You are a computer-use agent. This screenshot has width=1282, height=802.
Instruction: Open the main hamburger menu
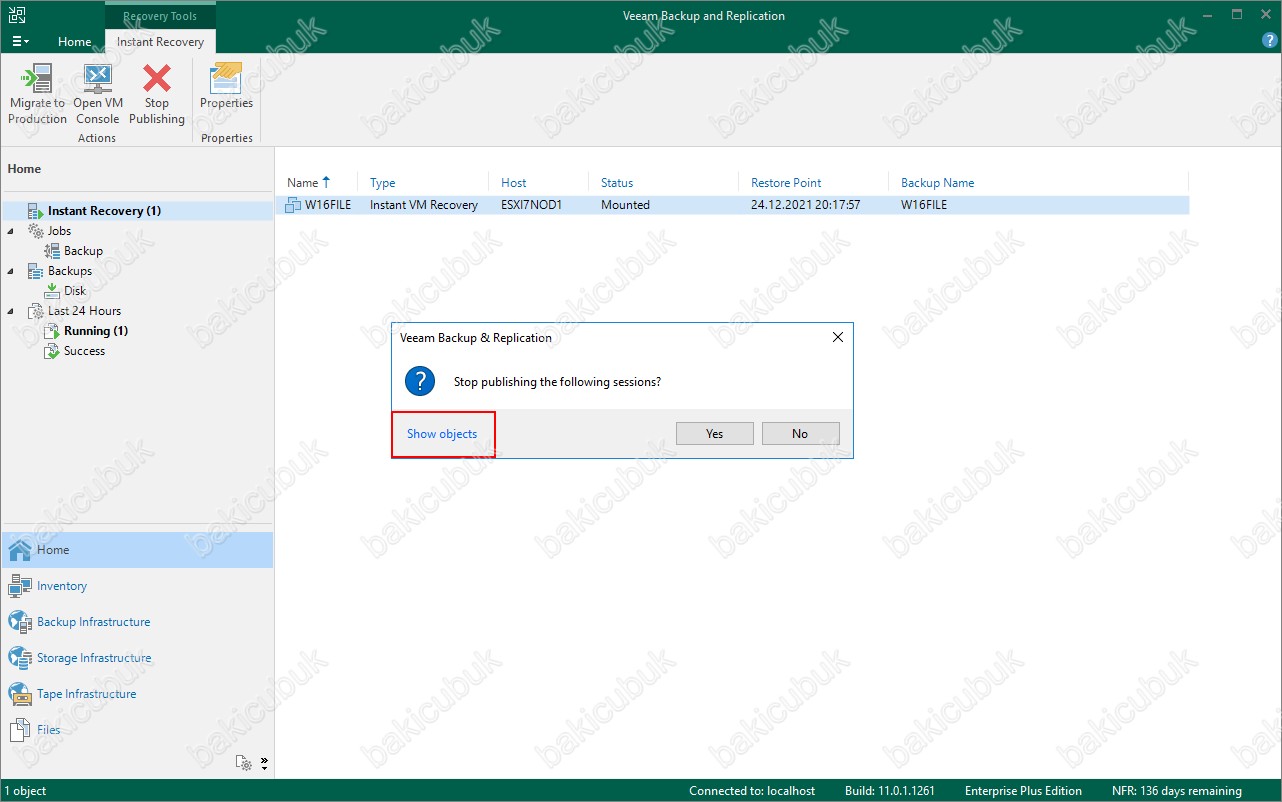click(x=20, y=42)
